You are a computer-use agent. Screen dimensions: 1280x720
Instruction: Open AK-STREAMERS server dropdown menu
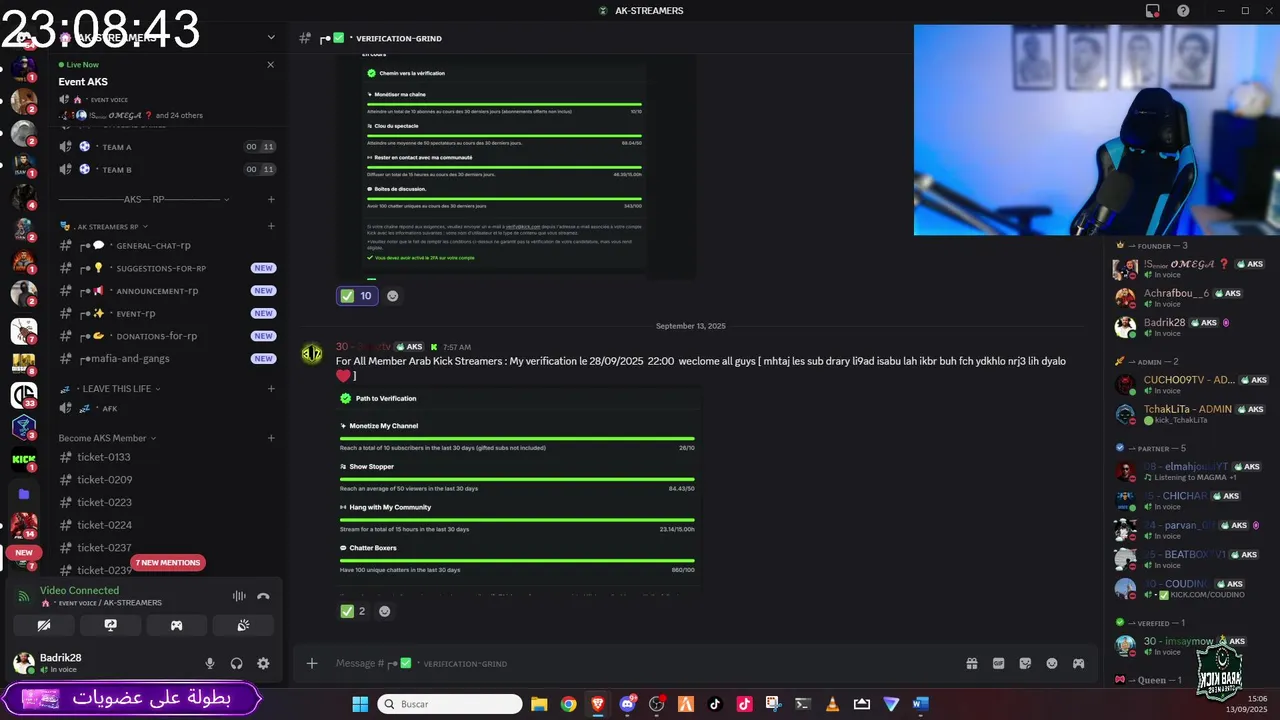tap(270, 37)
